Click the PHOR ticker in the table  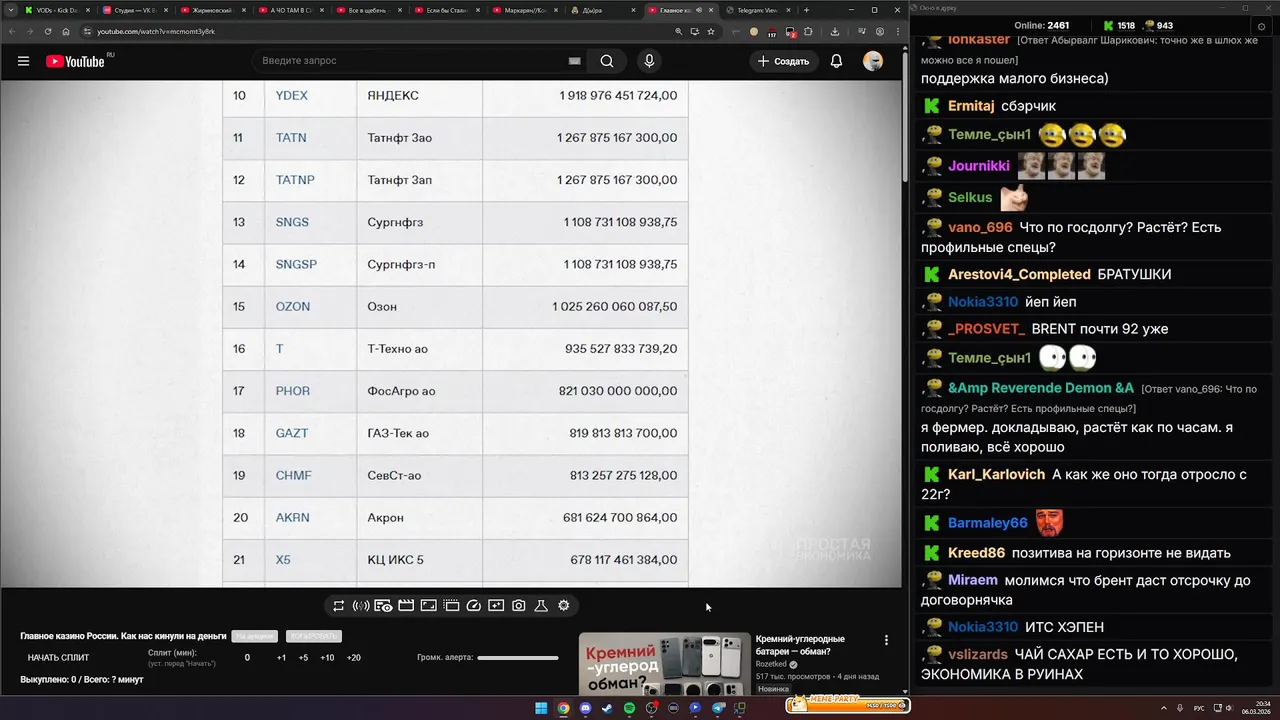click(x=293, y=391)
